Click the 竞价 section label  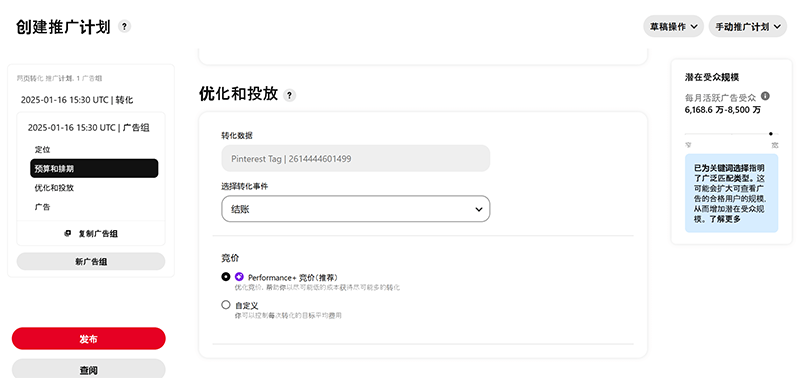[x=229, y=258]
